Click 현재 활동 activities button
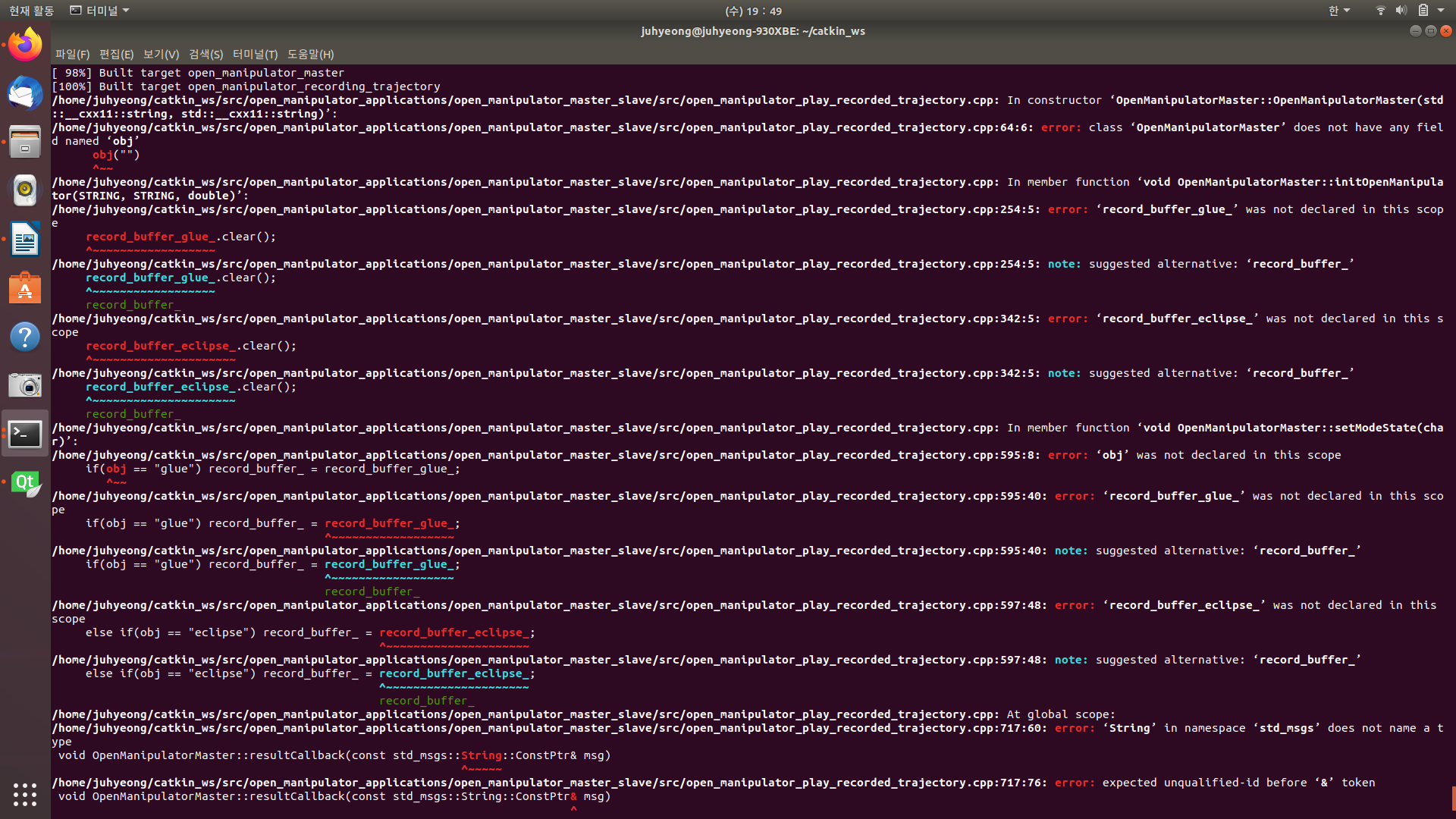1456x819 pixels. pos(31,11)
